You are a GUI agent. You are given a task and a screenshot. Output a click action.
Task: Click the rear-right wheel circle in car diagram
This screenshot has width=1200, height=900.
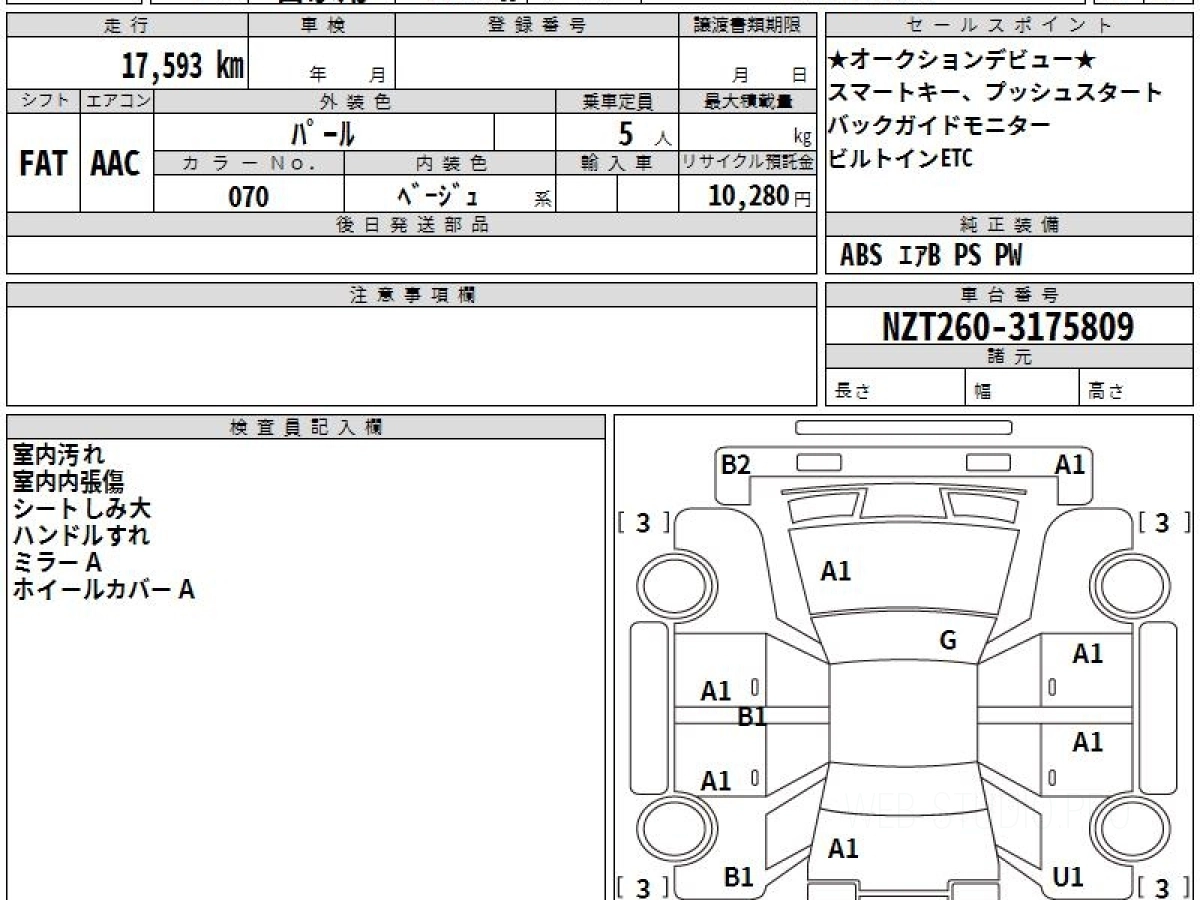(1130, 830)
